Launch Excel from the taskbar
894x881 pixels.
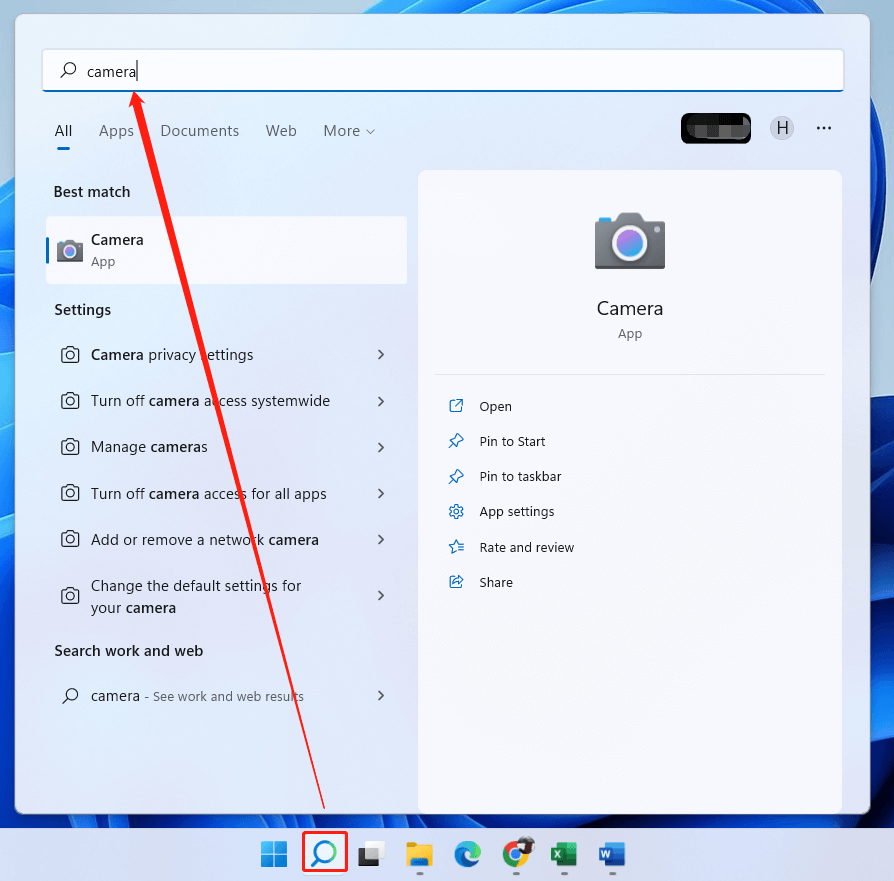[x=563, y=855]
